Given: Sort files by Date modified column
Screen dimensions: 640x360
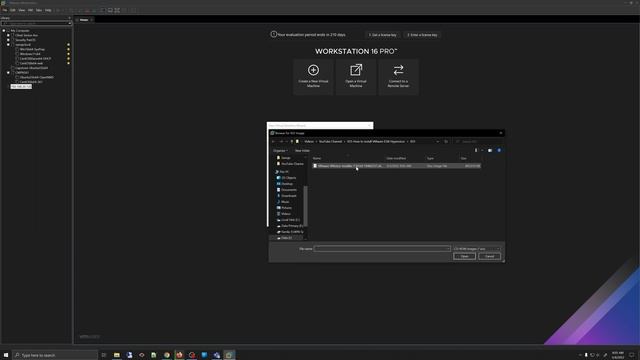Looking at the screenshot, I should pos(396,158).
